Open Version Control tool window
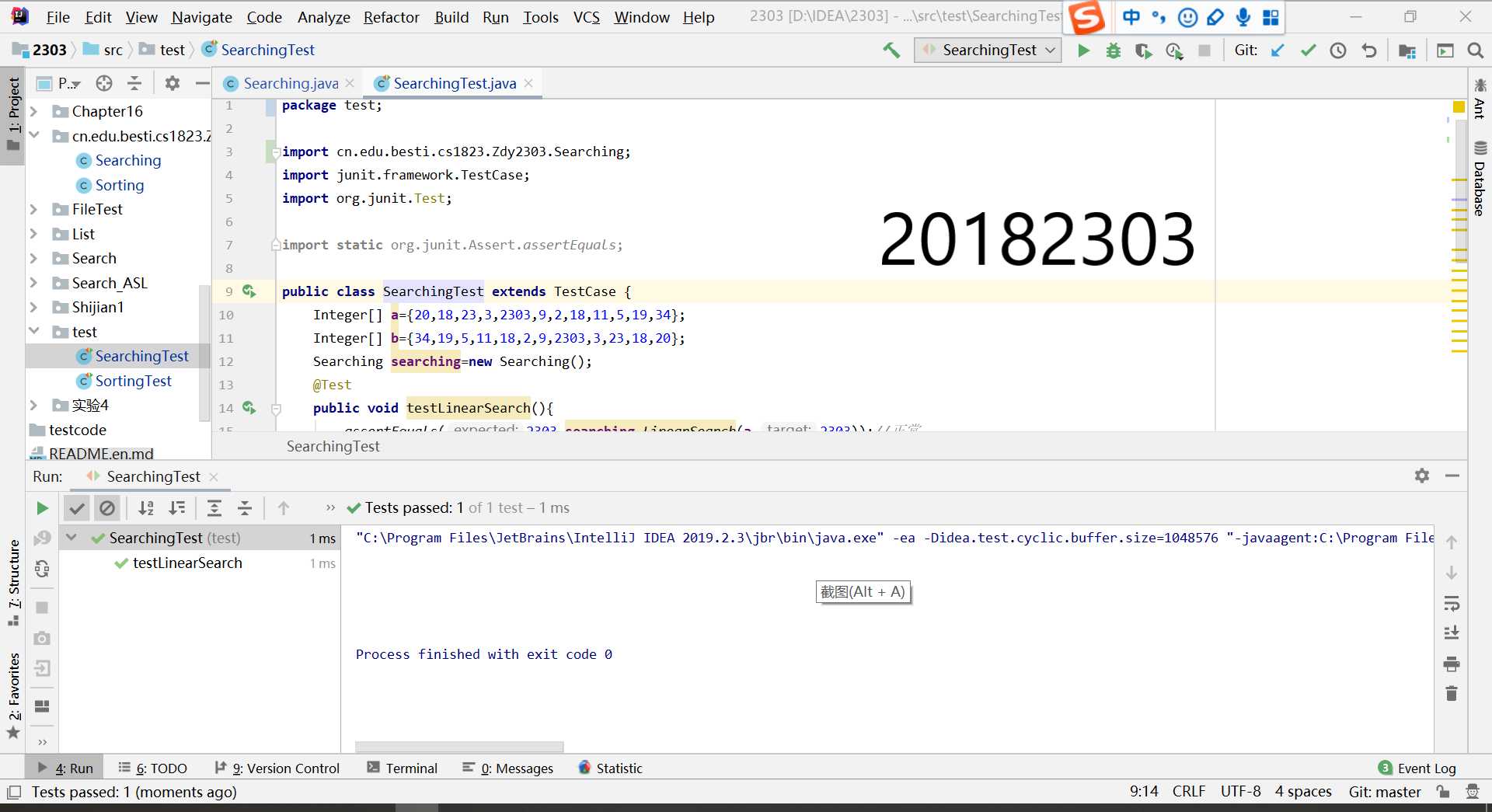Screen dimensions: 1492x812 (277, 768)
